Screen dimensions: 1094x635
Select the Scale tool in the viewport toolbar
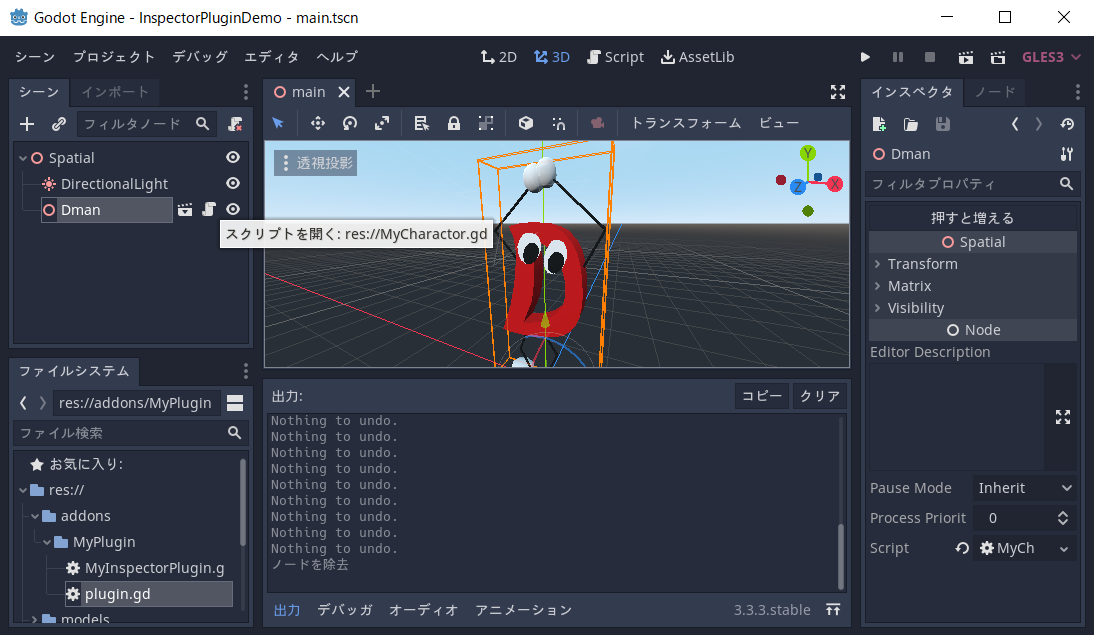click(381, 123)
